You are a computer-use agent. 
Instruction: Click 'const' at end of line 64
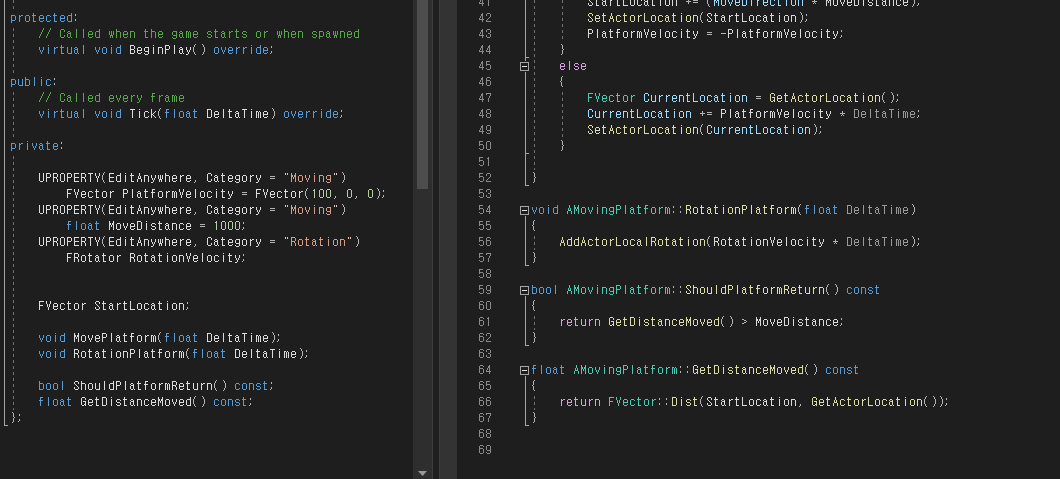click(x=842, y=370)
